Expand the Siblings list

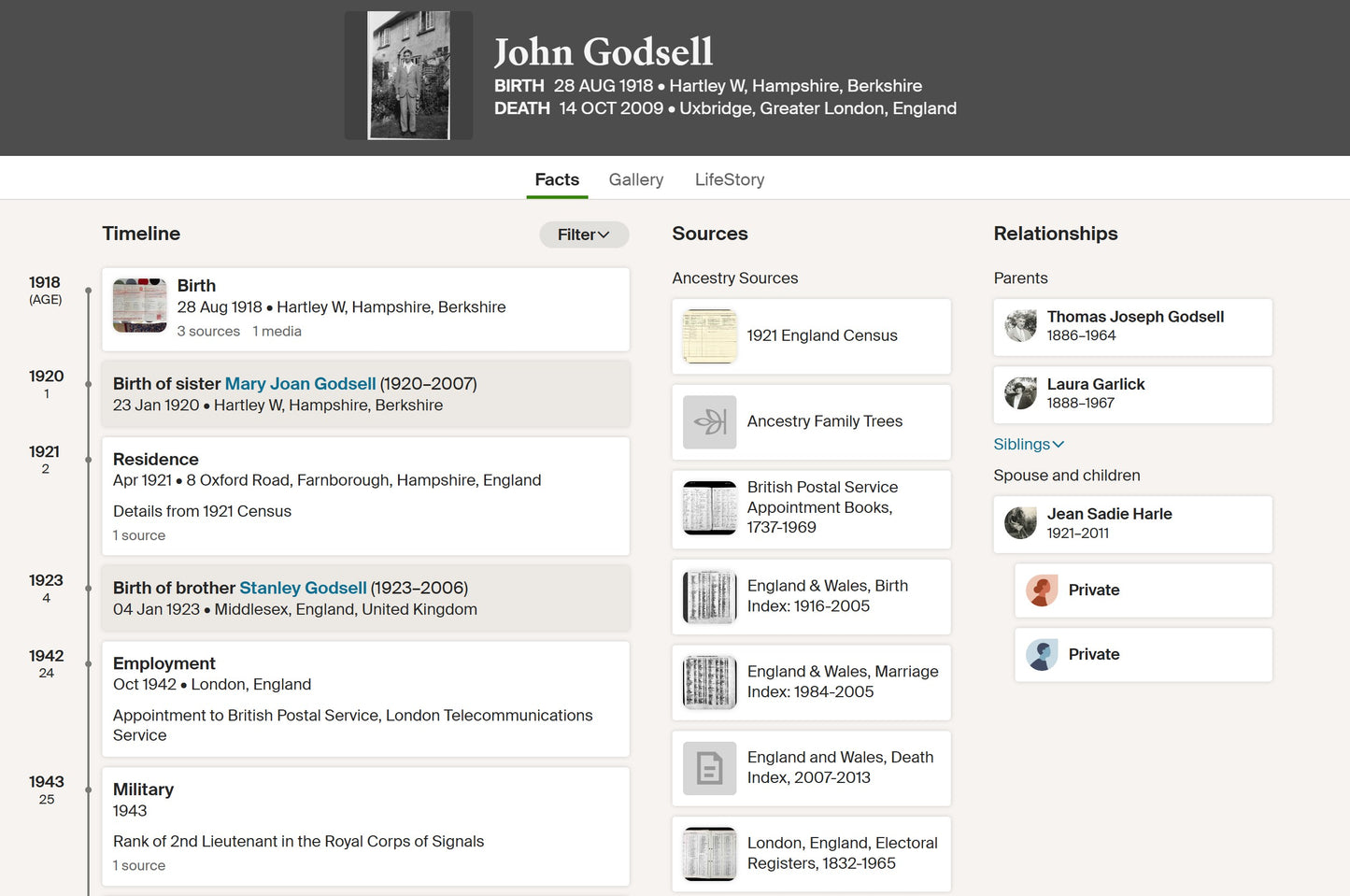pyautogui.click(x=1029, y=445)
